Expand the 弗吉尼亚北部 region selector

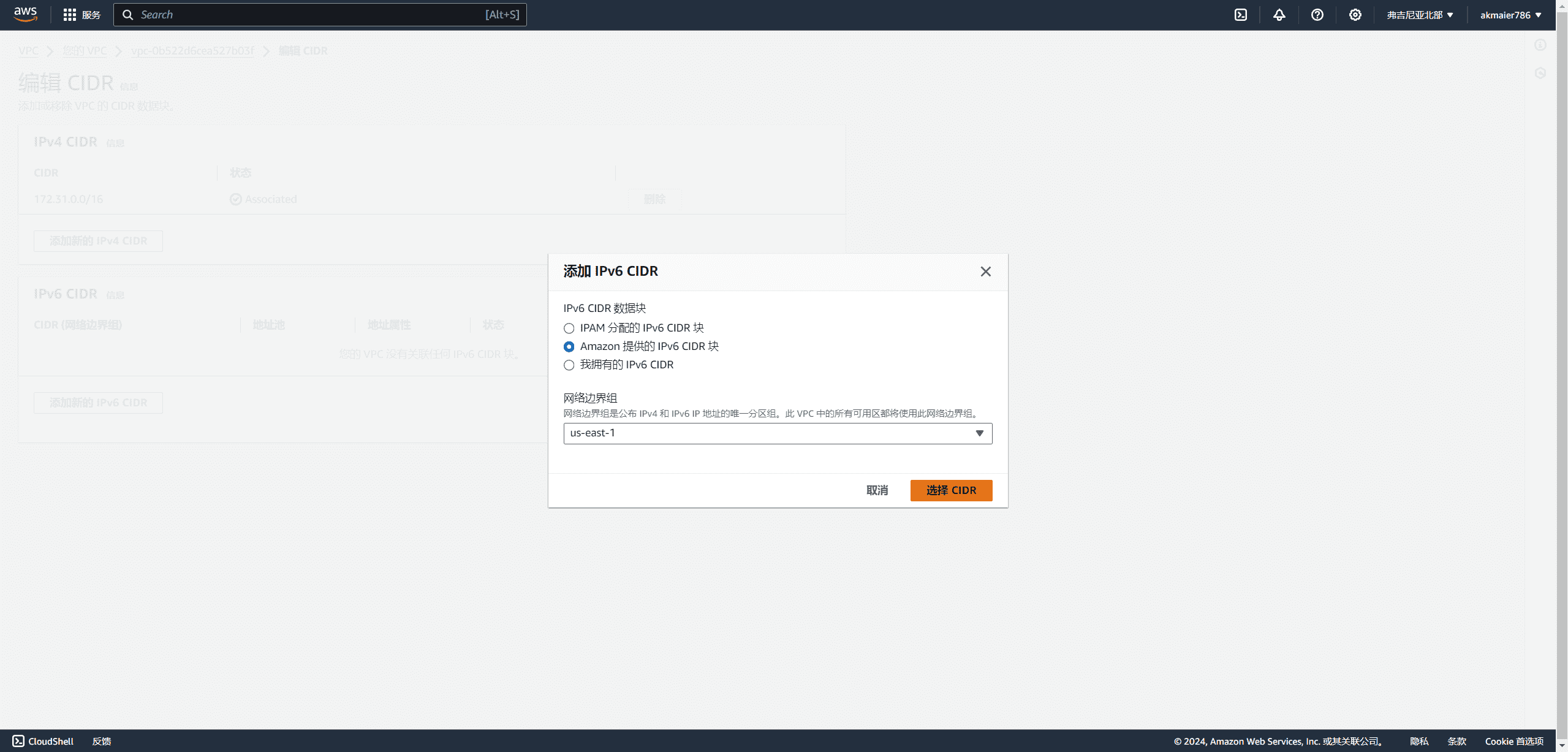[x=1420, y=15]
